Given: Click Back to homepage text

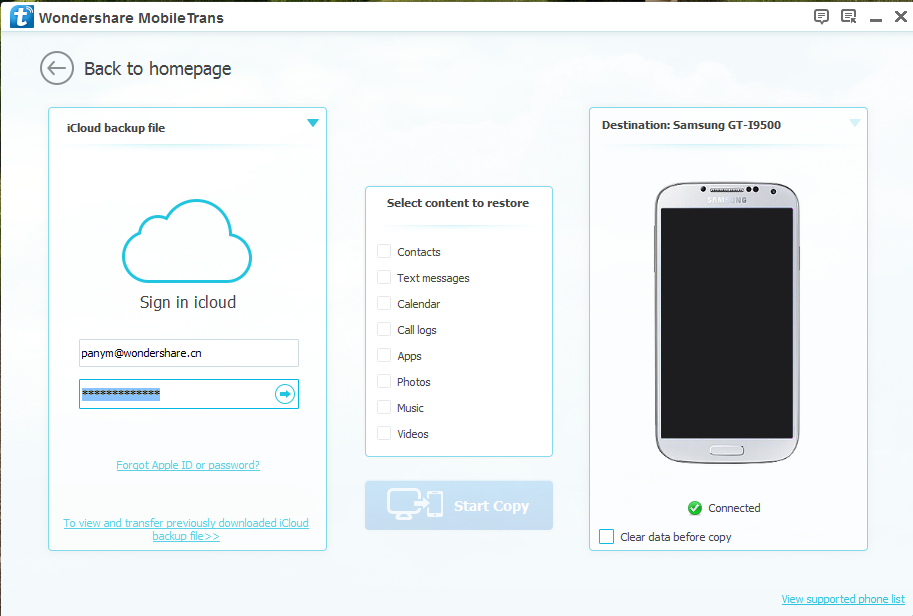Looking at the screenshot, I should 157,69.
